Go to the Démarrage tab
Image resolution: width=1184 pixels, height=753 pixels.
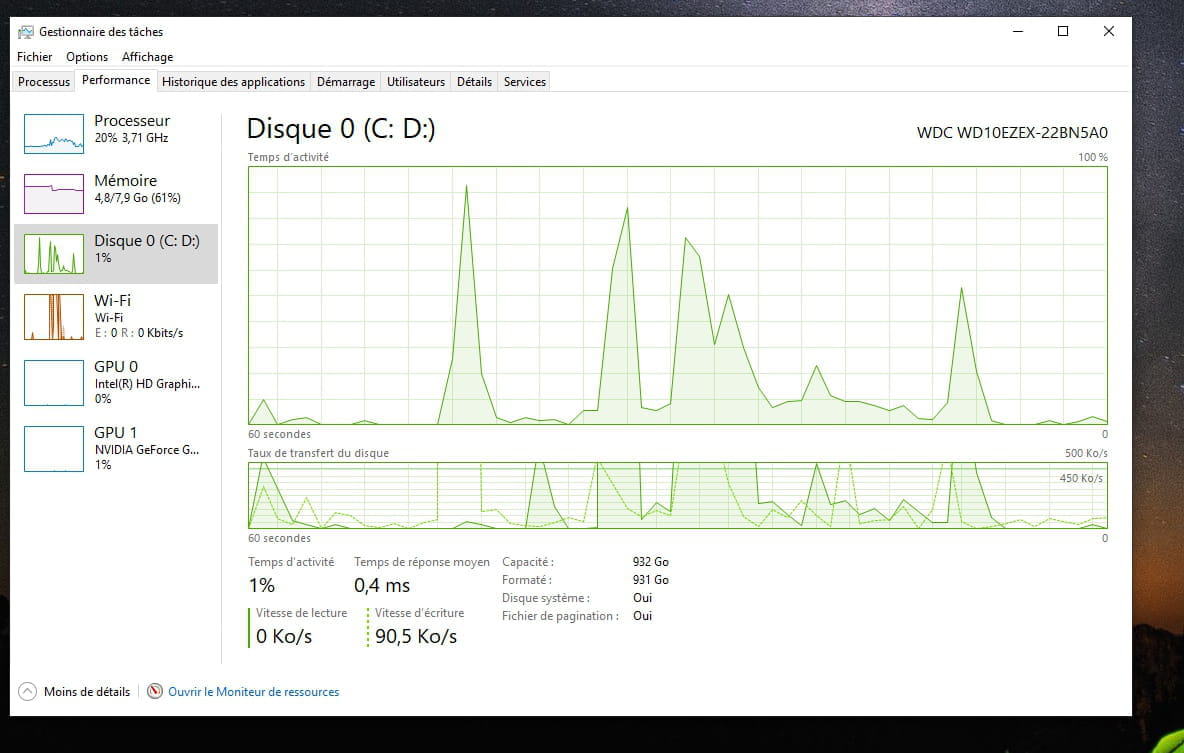tap(346, 82)
